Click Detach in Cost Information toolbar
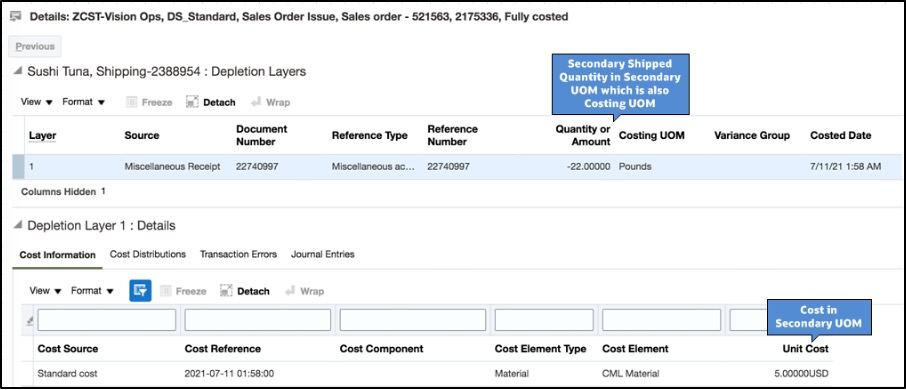The image size is (906, 390). (x=245, y=291)
